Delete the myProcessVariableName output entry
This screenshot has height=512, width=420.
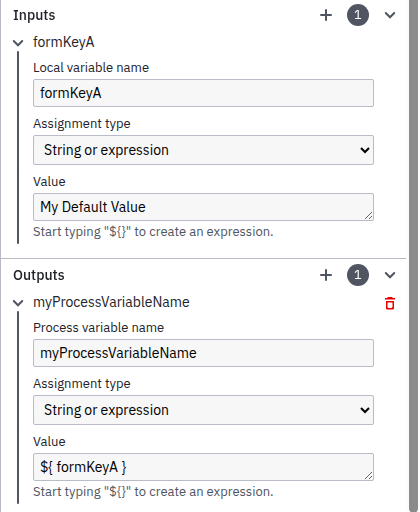(390, 303)
